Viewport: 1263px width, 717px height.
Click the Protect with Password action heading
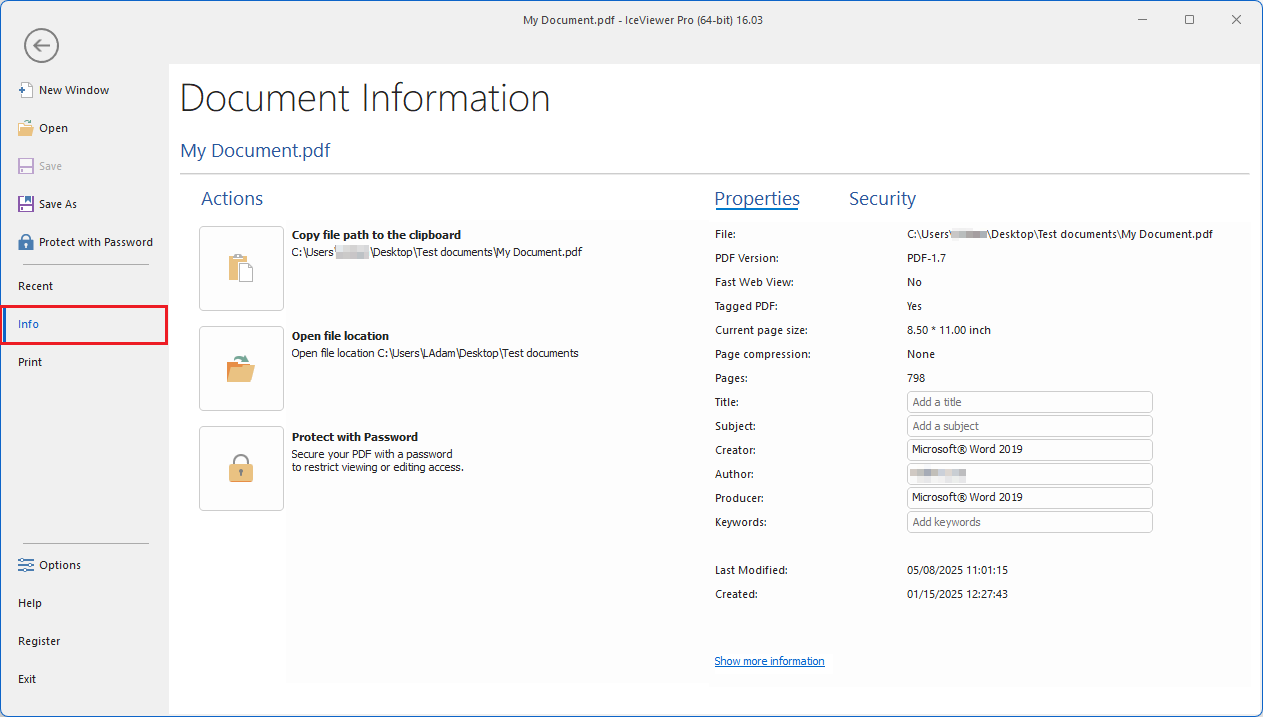coord(355,437)
